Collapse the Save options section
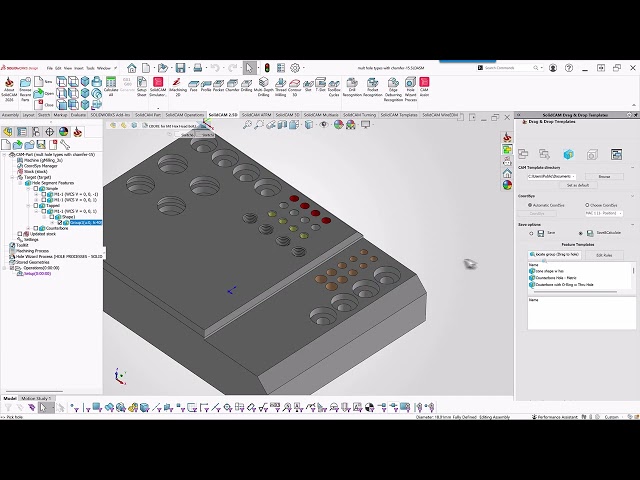Viewport: 640px width, 480px height. click(x=632, y=224)
